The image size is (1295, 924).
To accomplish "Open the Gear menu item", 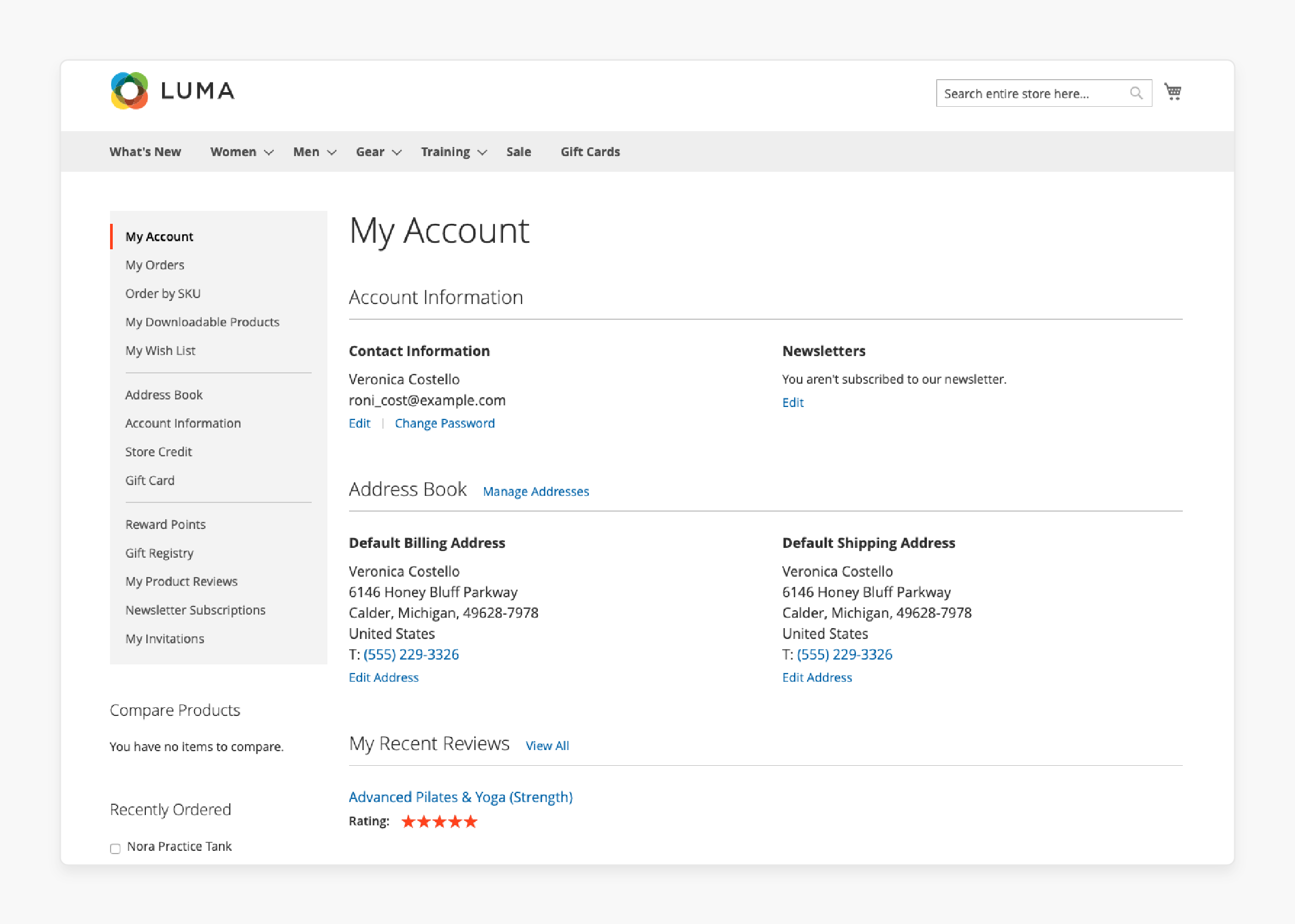I will (x=370, y=152).
